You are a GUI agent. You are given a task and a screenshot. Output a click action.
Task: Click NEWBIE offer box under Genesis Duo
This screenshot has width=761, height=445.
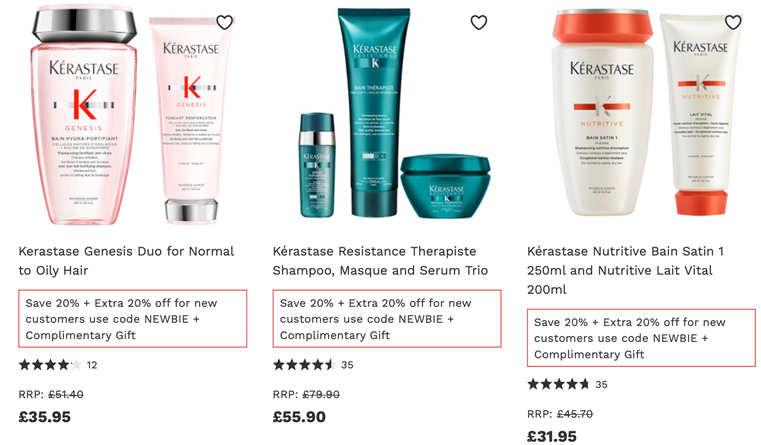132,319
